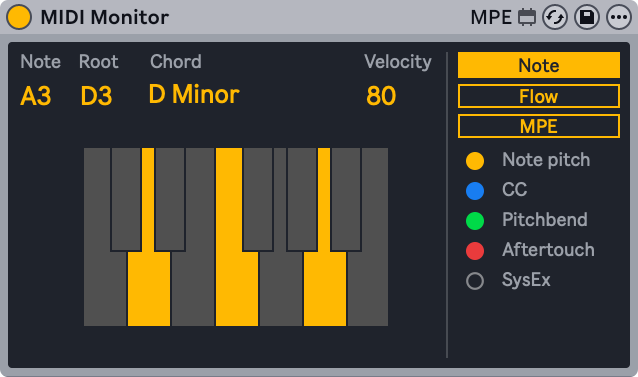Toggle the red Aftertouch filter

475,251
